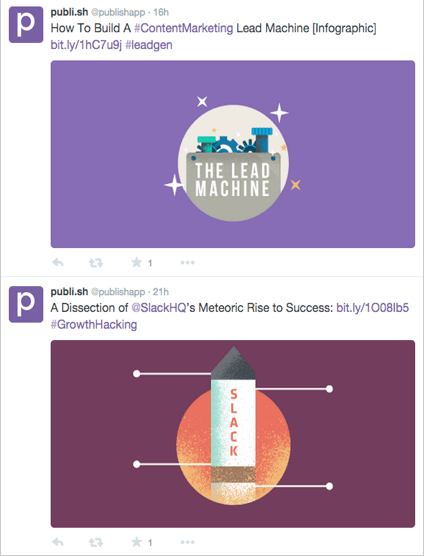424x556 pixels.
Task: Reply to the SlackHQ dissection tweet
Action: (x=58, y=542)
